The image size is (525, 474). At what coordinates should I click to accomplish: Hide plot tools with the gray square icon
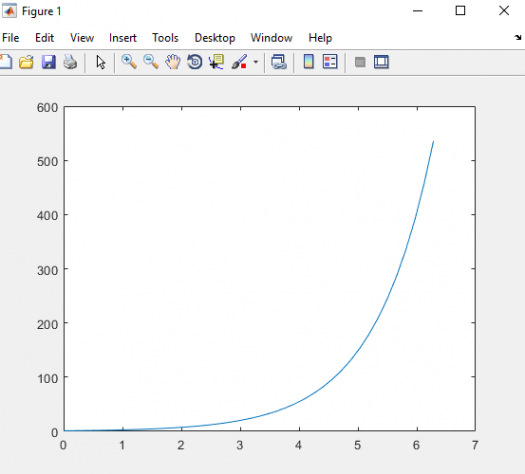tap(360, 62)
